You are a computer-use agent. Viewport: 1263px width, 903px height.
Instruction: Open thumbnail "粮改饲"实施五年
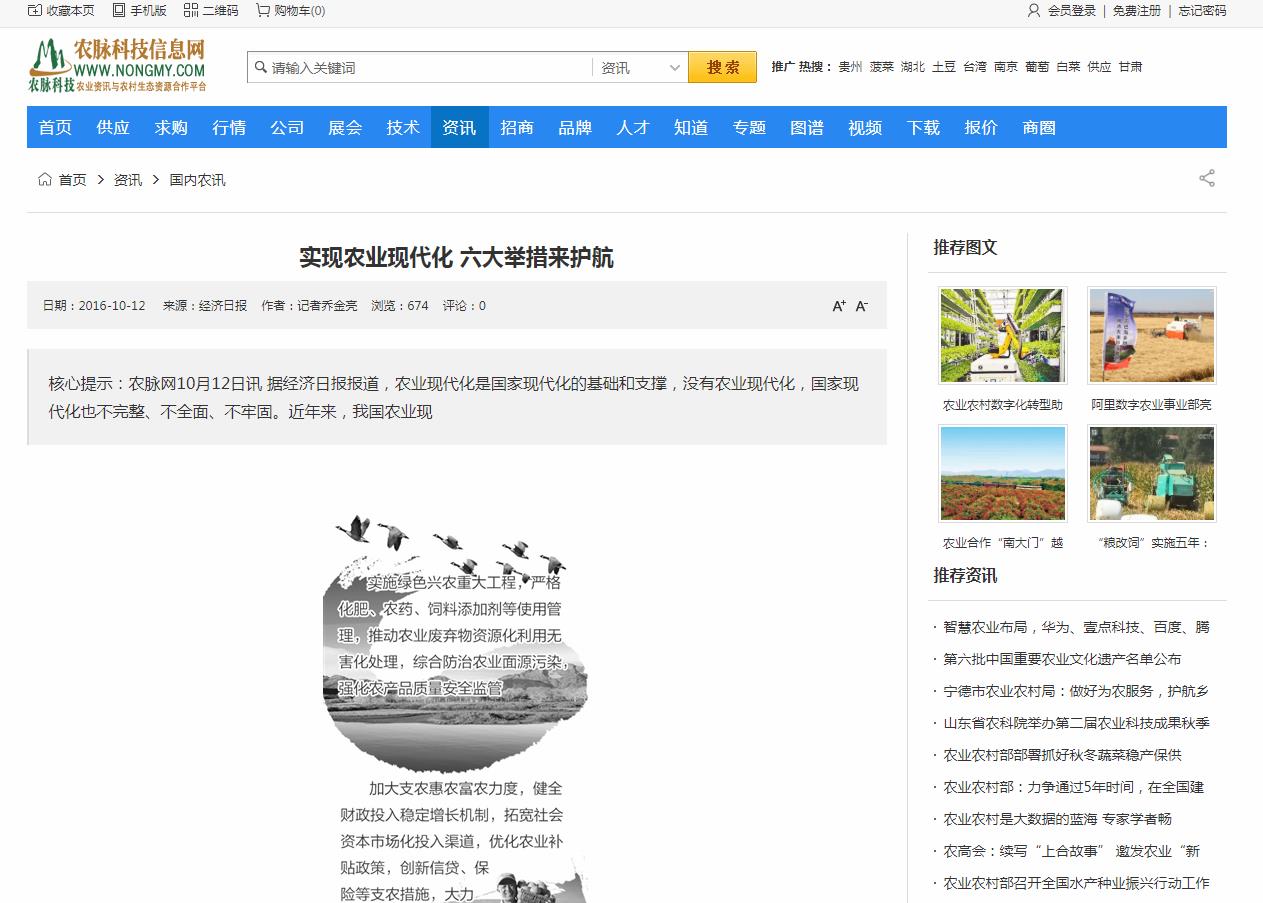click(x=1152, y=474)
